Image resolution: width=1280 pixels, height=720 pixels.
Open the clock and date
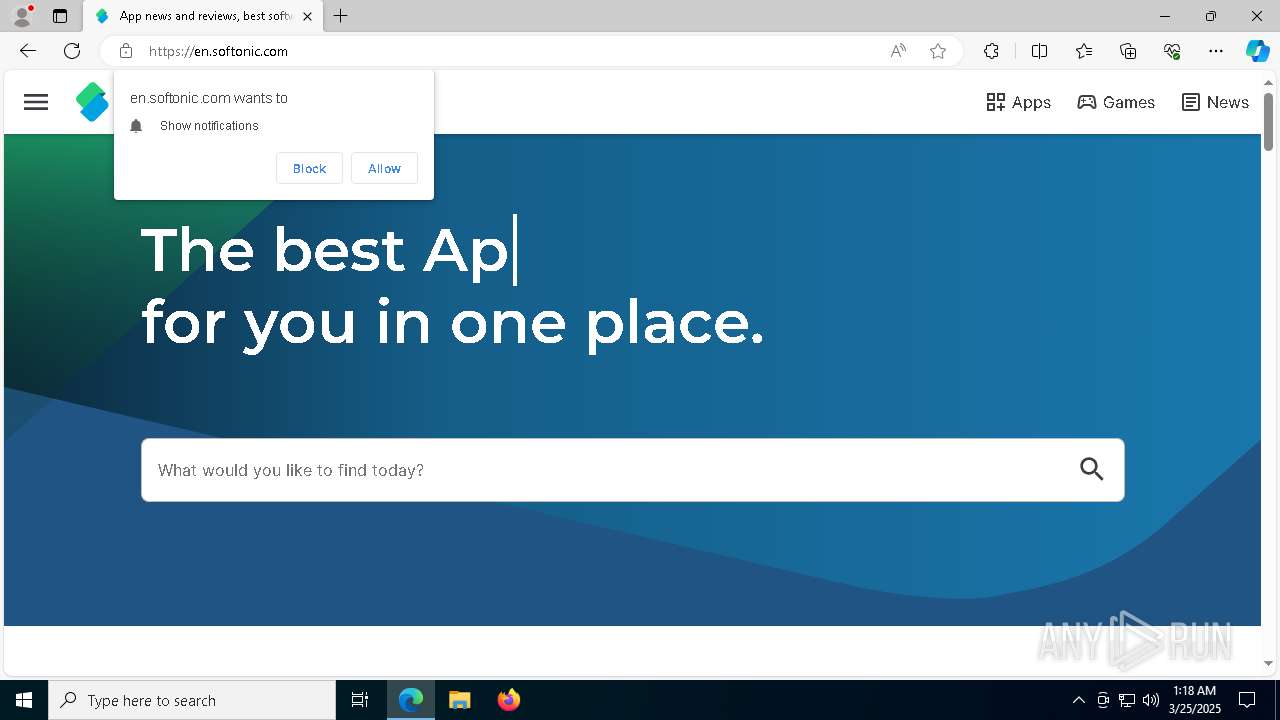(x=1195, y=700)
